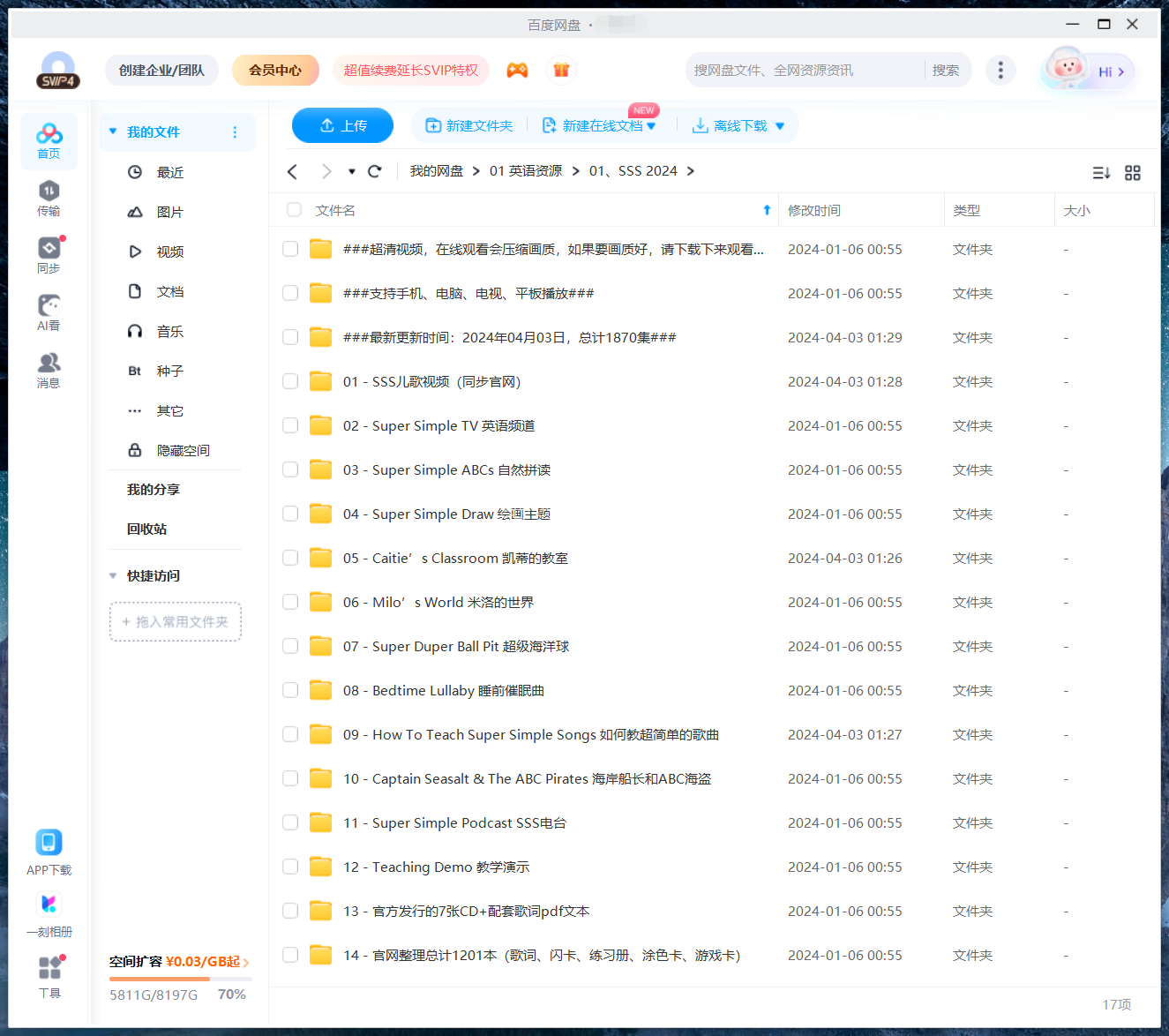Check the box for 05 - Caitie's Classroom
This screenshot has width=1169, height=1036.
pos(290,558)
